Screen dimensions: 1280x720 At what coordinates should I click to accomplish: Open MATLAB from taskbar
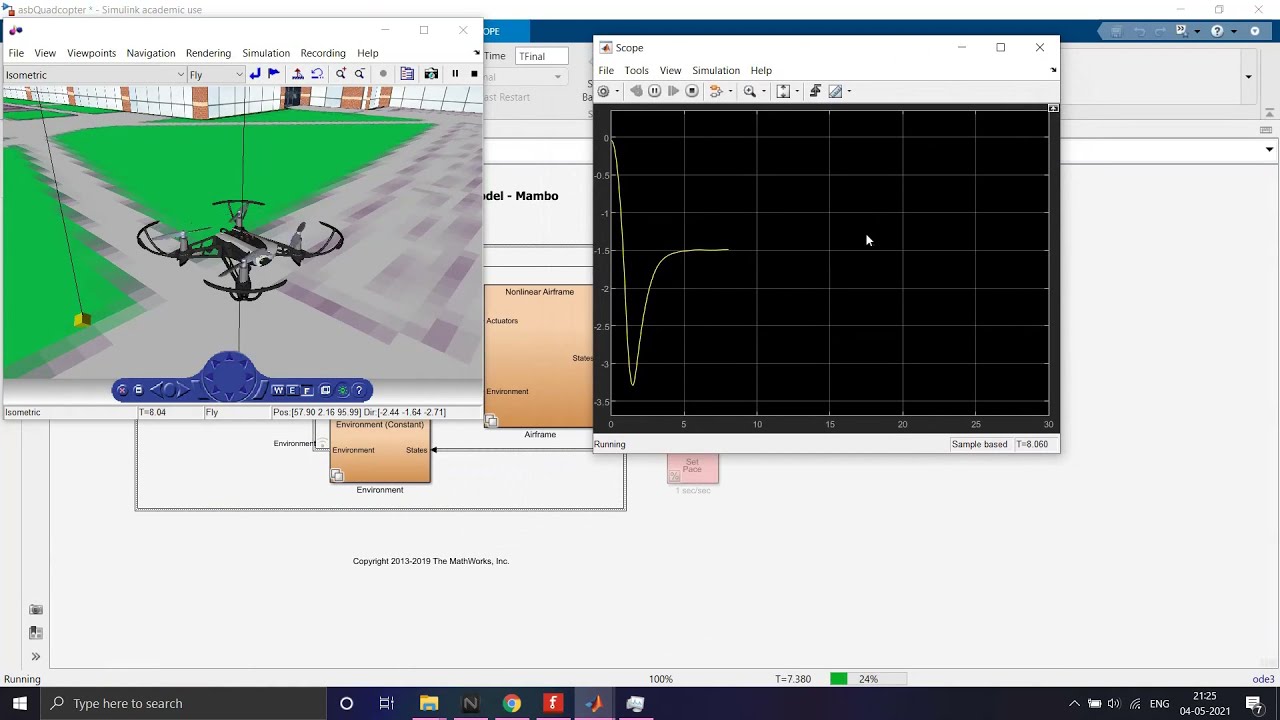click(594, 703)
